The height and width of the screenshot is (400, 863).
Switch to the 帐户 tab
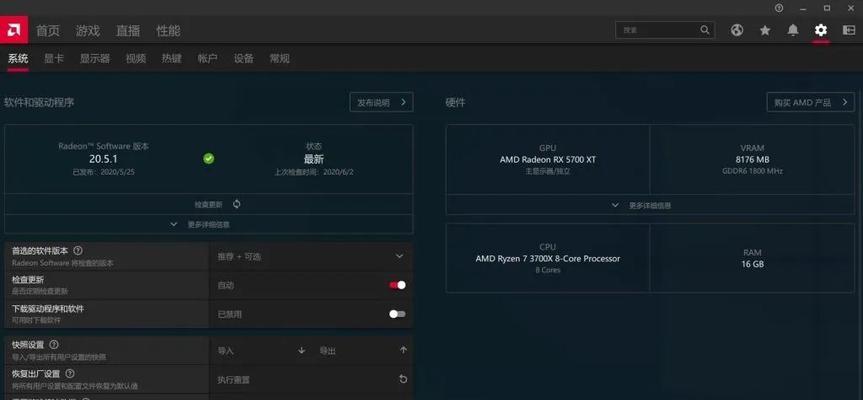(207, 58)
